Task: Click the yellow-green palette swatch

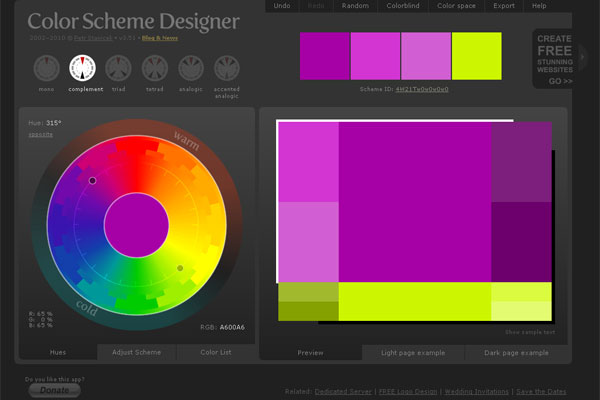Action: point(477,55)
